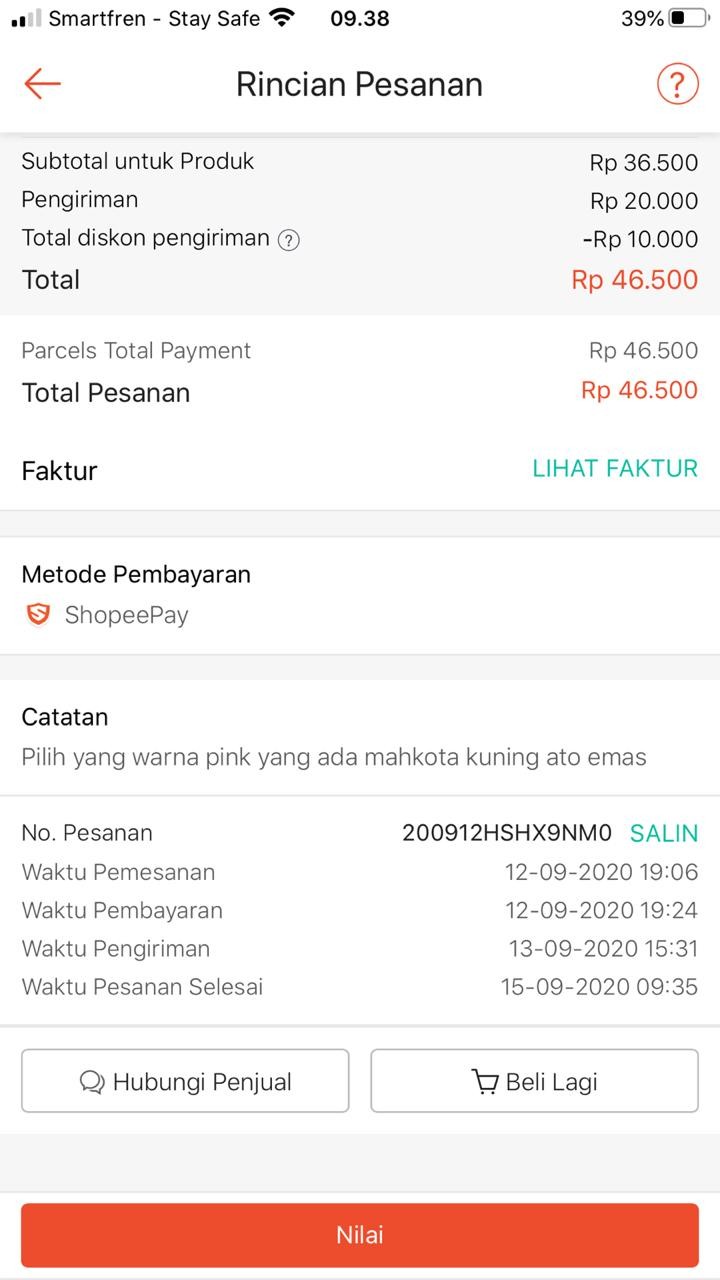The height and width of the screenshot is (1280, 720).
Task: Rate the order with Nilai button
Action: [x=360, y=1235]
